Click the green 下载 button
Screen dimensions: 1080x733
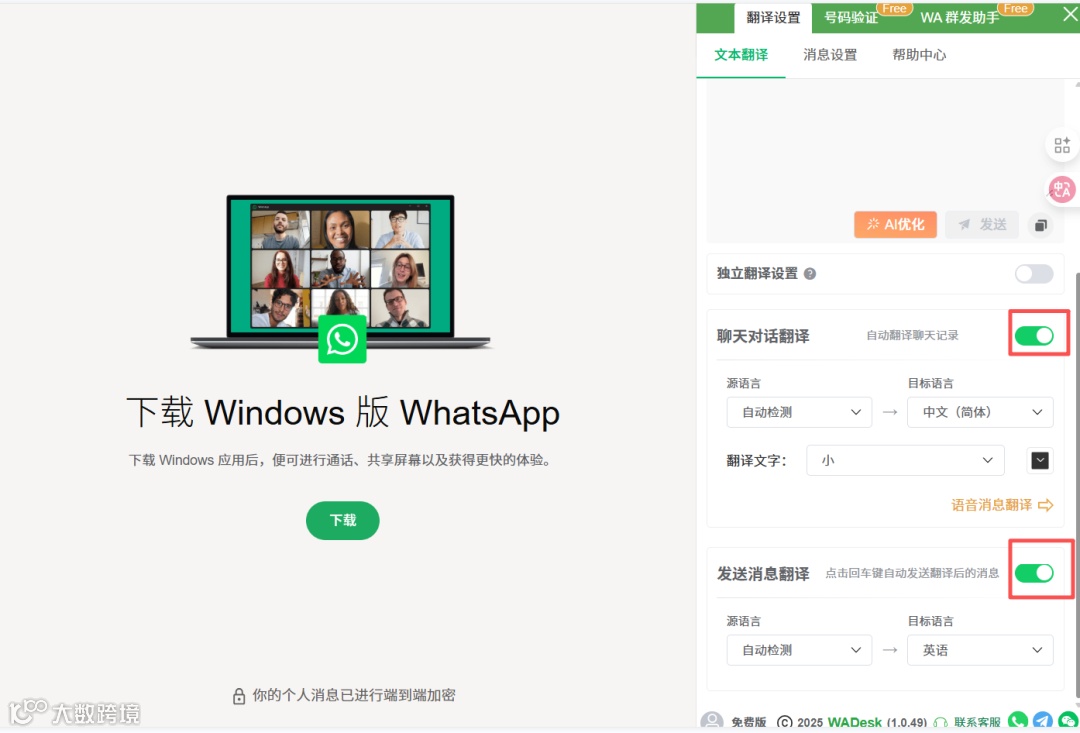click(342, 520)
